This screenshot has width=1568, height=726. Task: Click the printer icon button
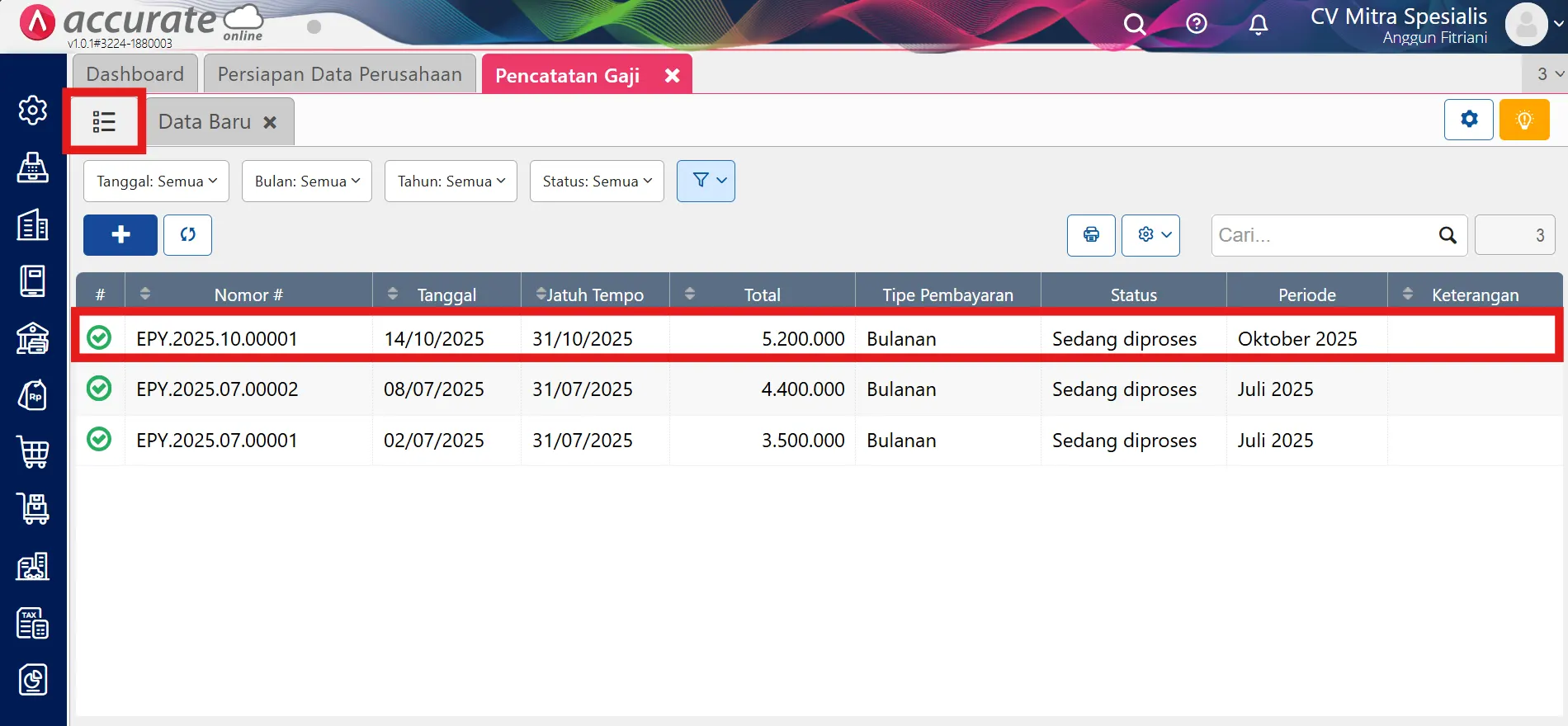pos(1091,235)
